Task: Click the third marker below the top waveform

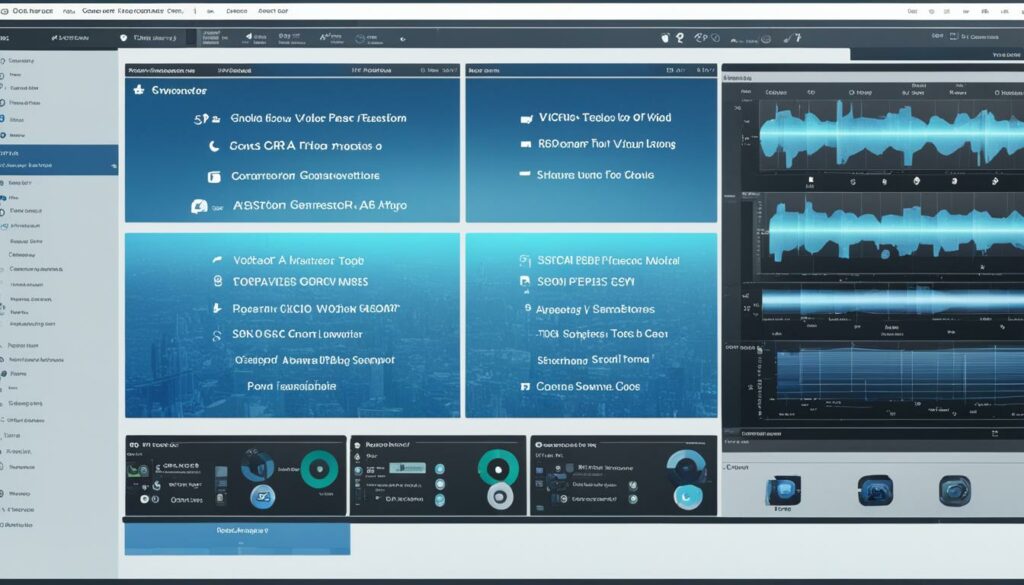Action: (884, 182)
